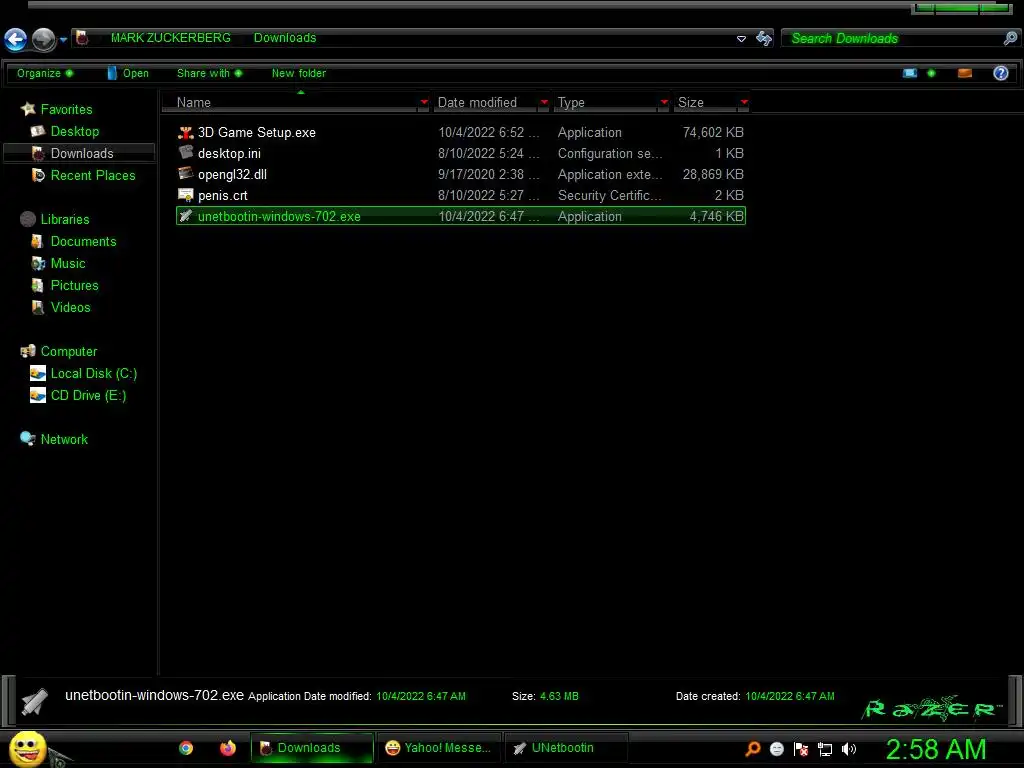Viewport: 1024px width, 768px height.
Task: Launch Chrome from the taskbar
Action: (x=186, y=748)
